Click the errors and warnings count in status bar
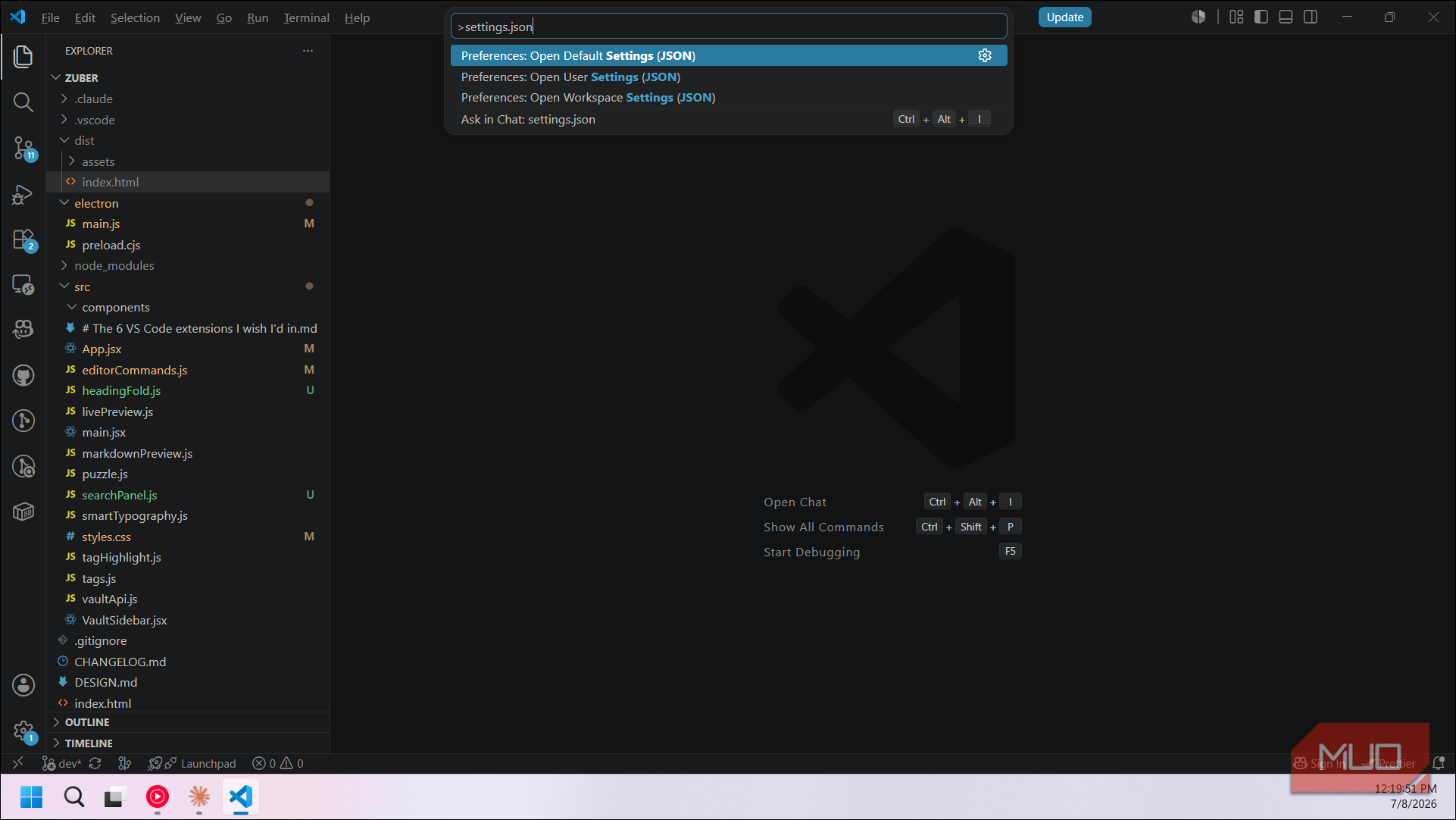This screenshot has width=1456, height=820. click(278, 763)
